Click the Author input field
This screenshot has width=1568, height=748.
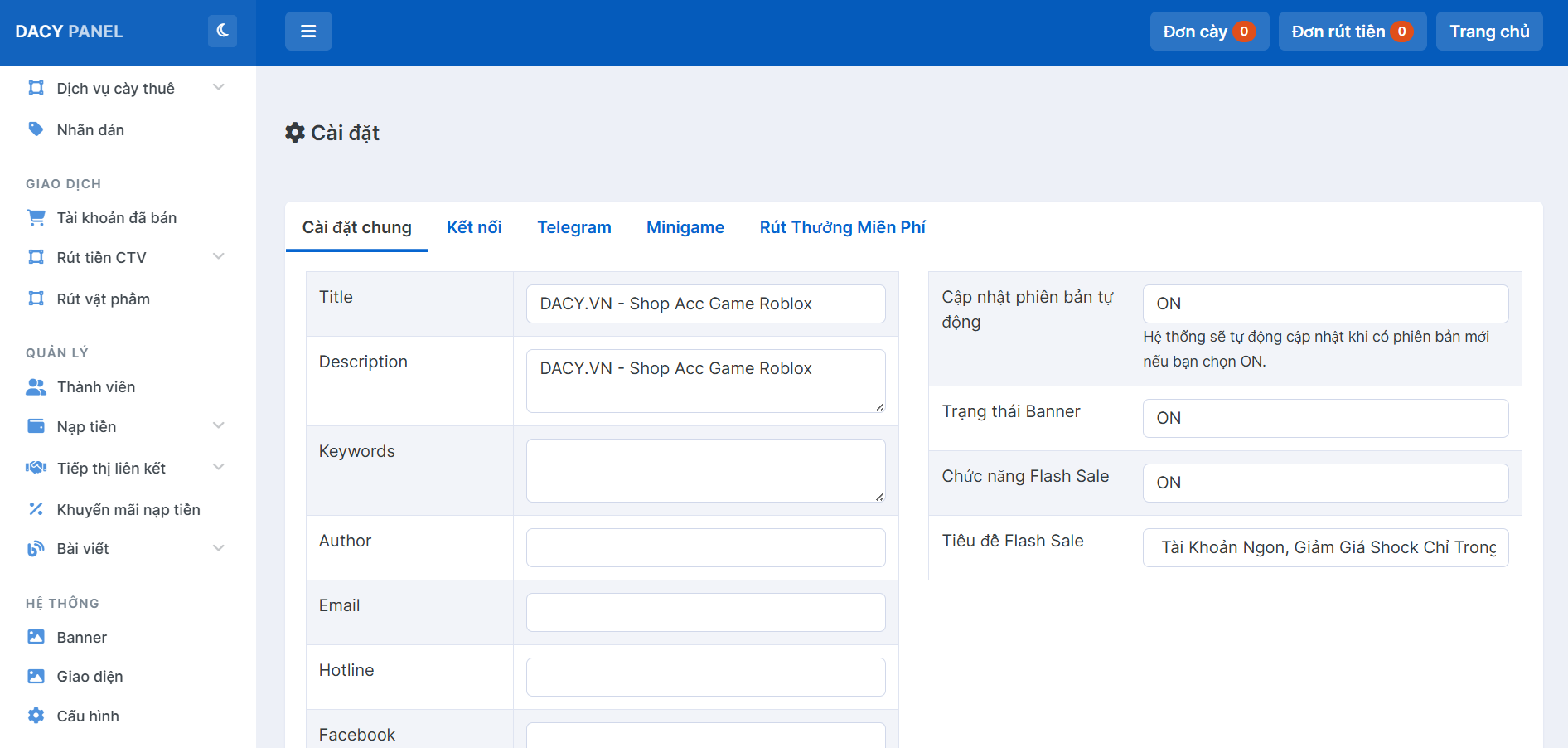coord(705,547)
